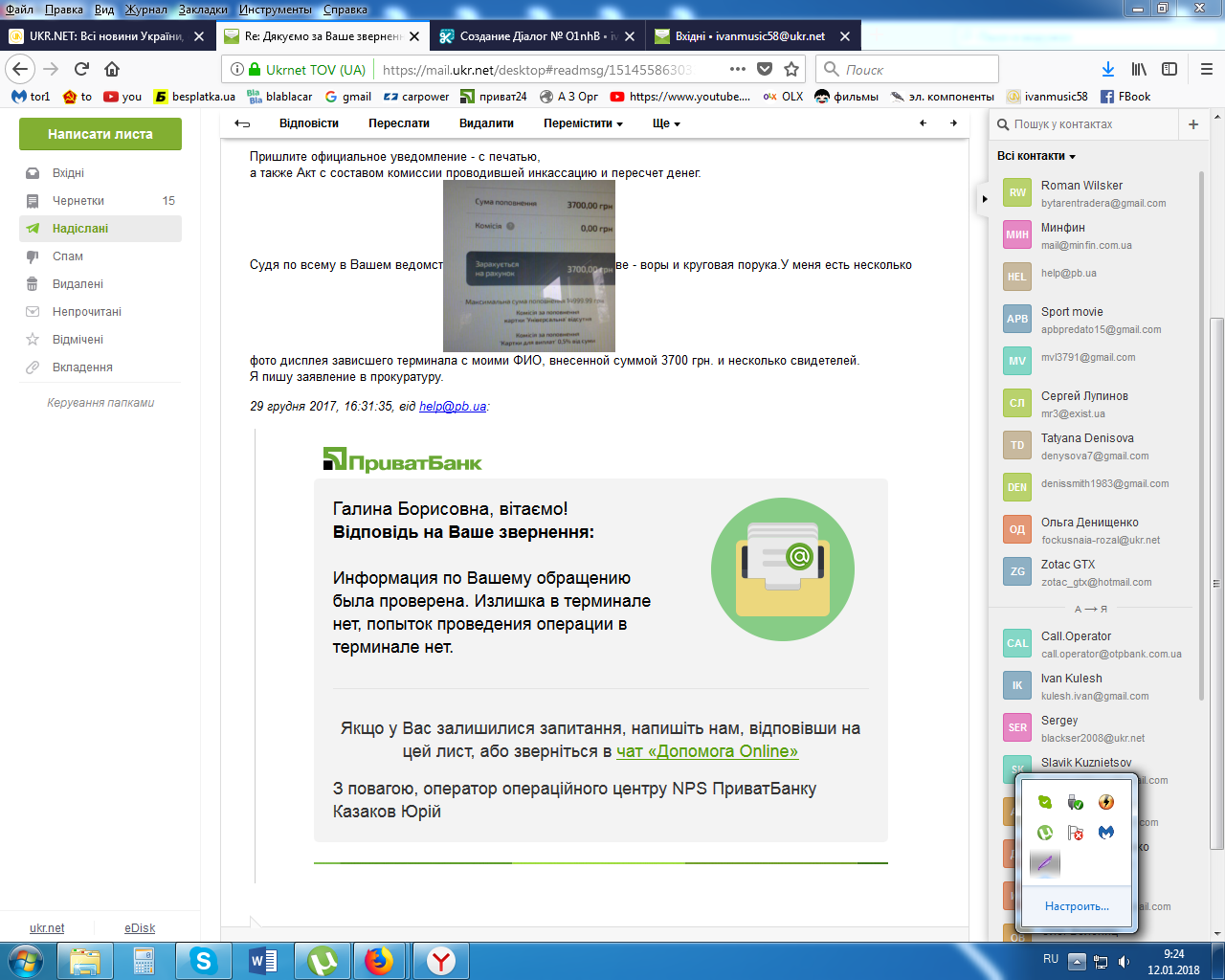Click the add contact plus icon
The width and height of the screenshot is (1225, 980).
[1193, 124]
